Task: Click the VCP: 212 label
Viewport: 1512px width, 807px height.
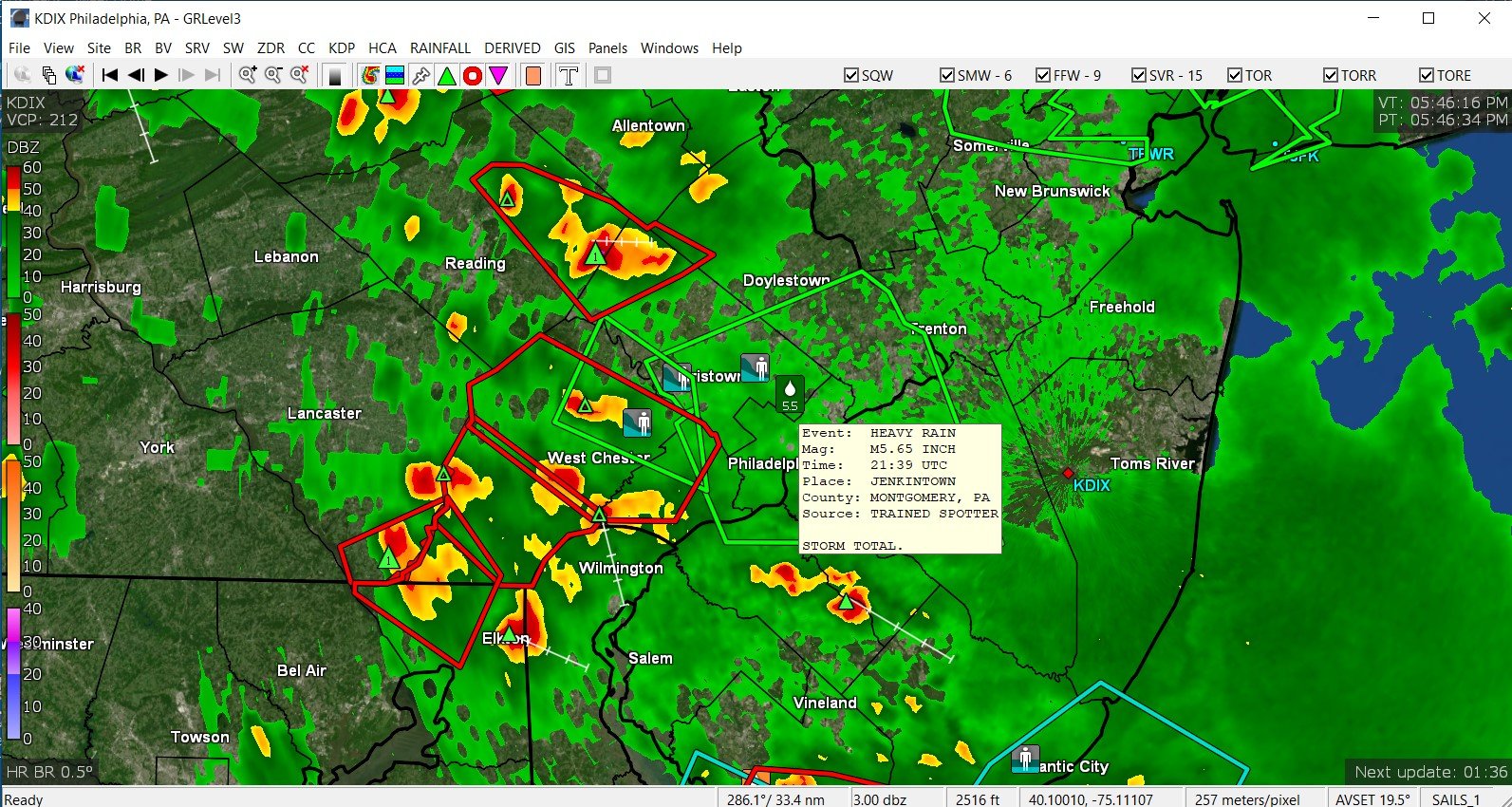Action: pyautogui.click(x=43, y=120)
